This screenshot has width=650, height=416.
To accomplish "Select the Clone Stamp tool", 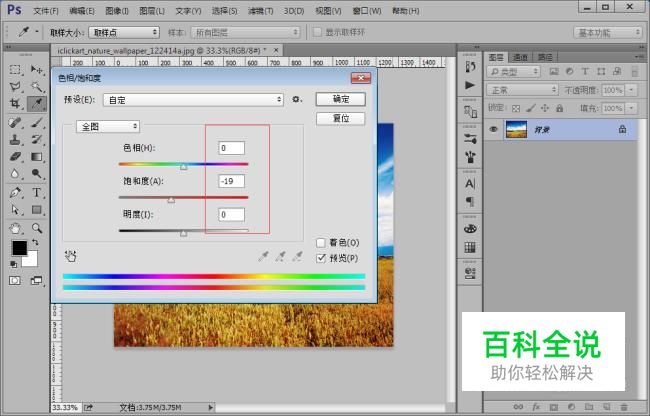I will [x=15, y=140].
